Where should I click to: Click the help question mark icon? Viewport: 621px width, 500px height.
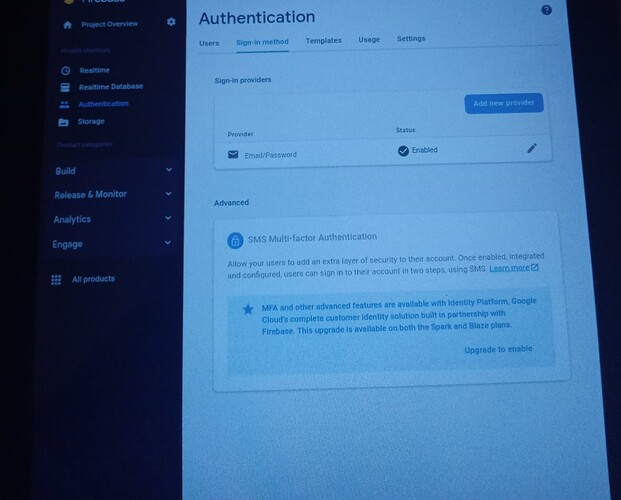tap(547, 10)
